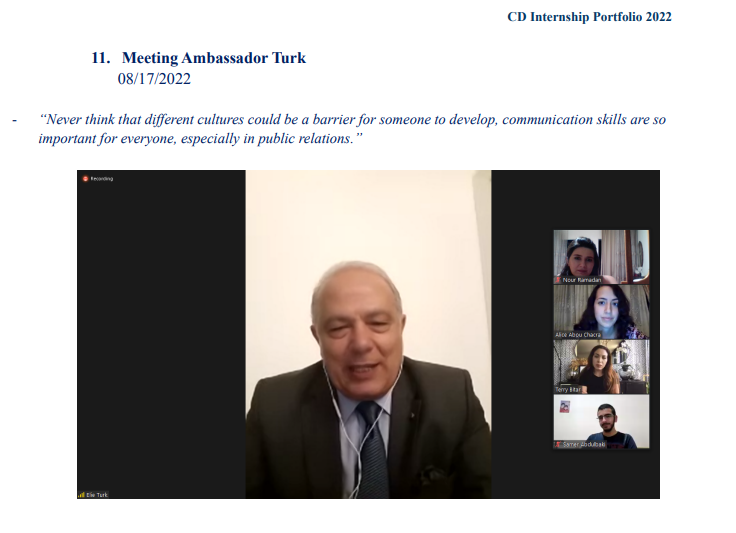Image resolution: width=736 pixels, height=533 pixels.
Task: Click the italic quote about different cultures
Action: 352,129
